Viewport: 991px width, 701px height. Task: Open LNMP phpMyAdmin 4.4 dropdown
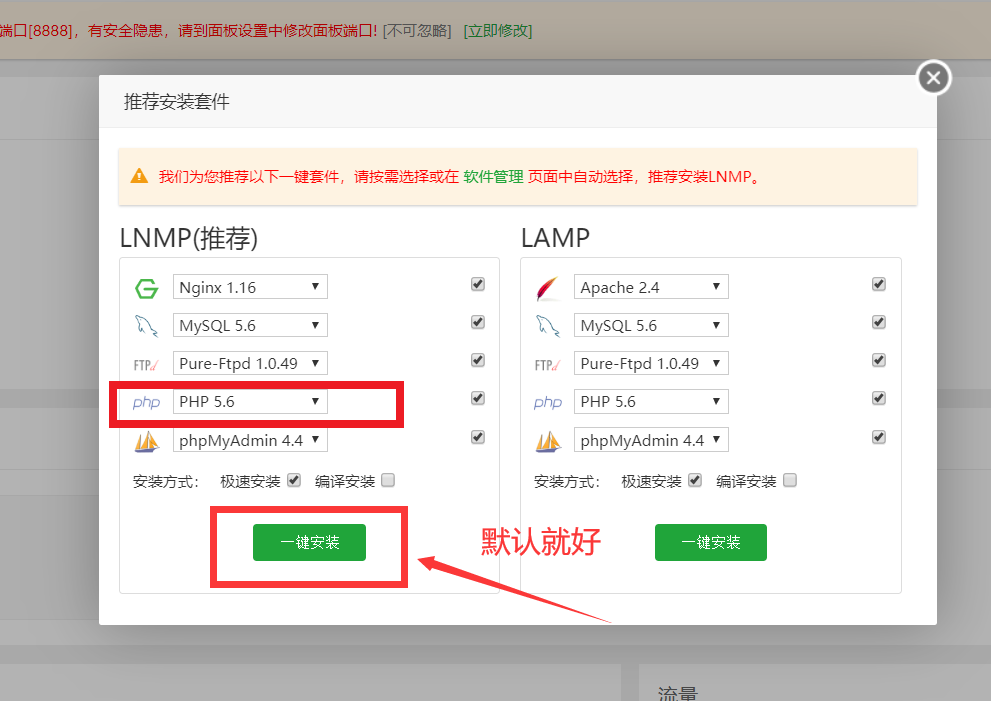pyautogui.click(x=250, y=440)
